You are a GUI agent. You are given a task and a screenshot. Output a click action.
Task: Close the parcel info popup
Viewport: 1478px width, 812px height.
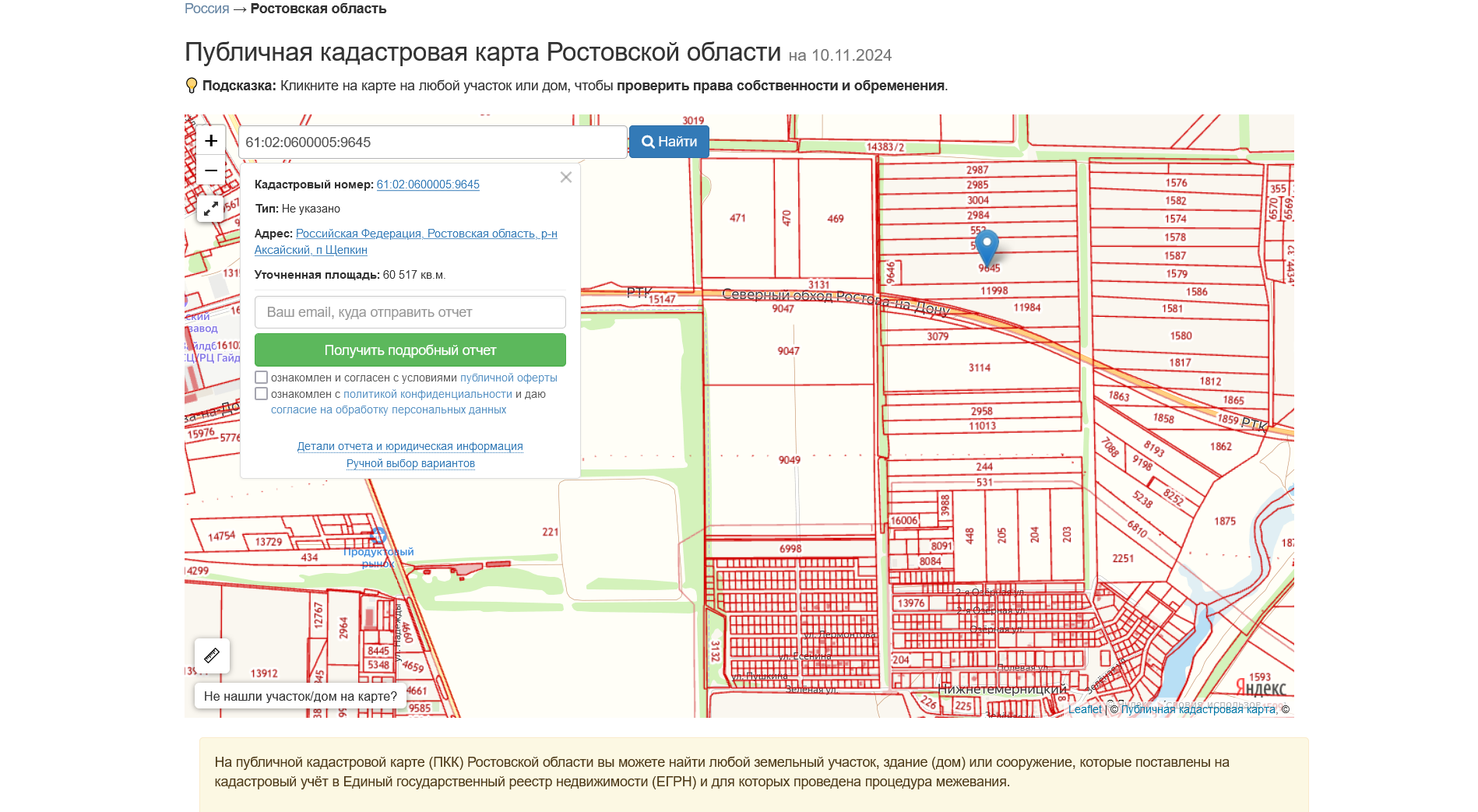[x=566, y=178]
